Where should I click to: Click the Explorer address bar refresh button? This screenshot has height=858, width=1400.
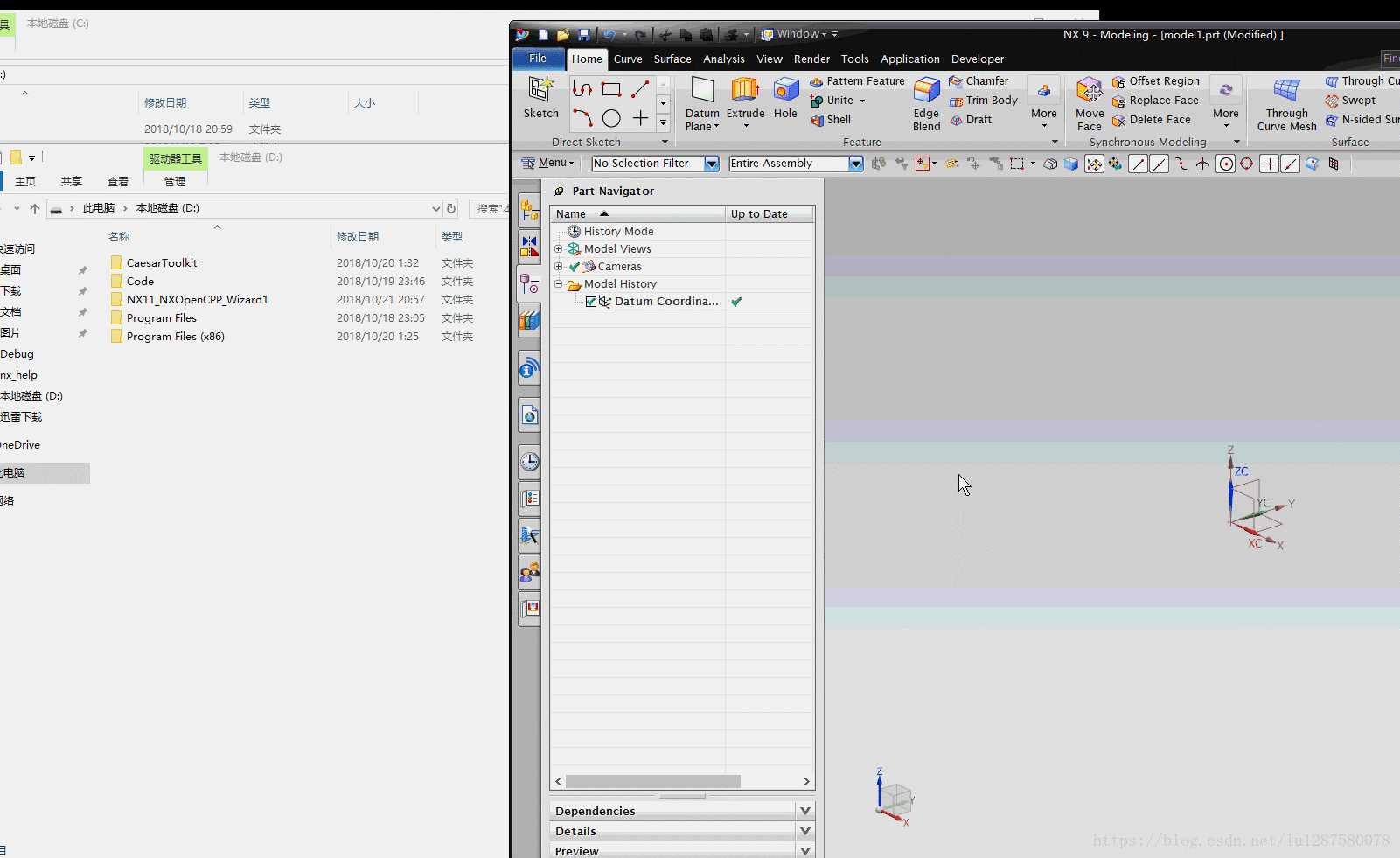point(451,208)
